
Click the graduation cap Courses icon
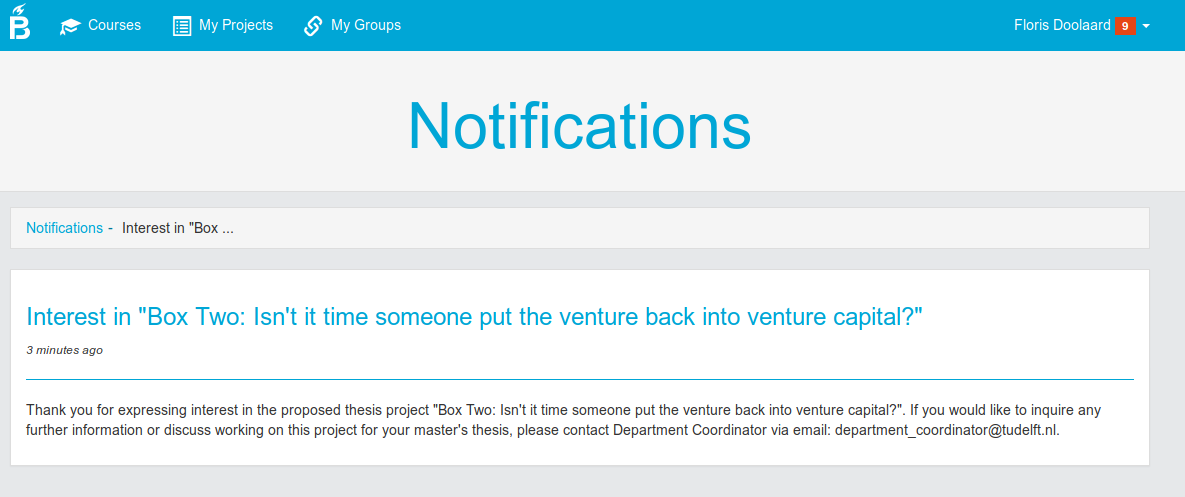click(x=70, y=26)
